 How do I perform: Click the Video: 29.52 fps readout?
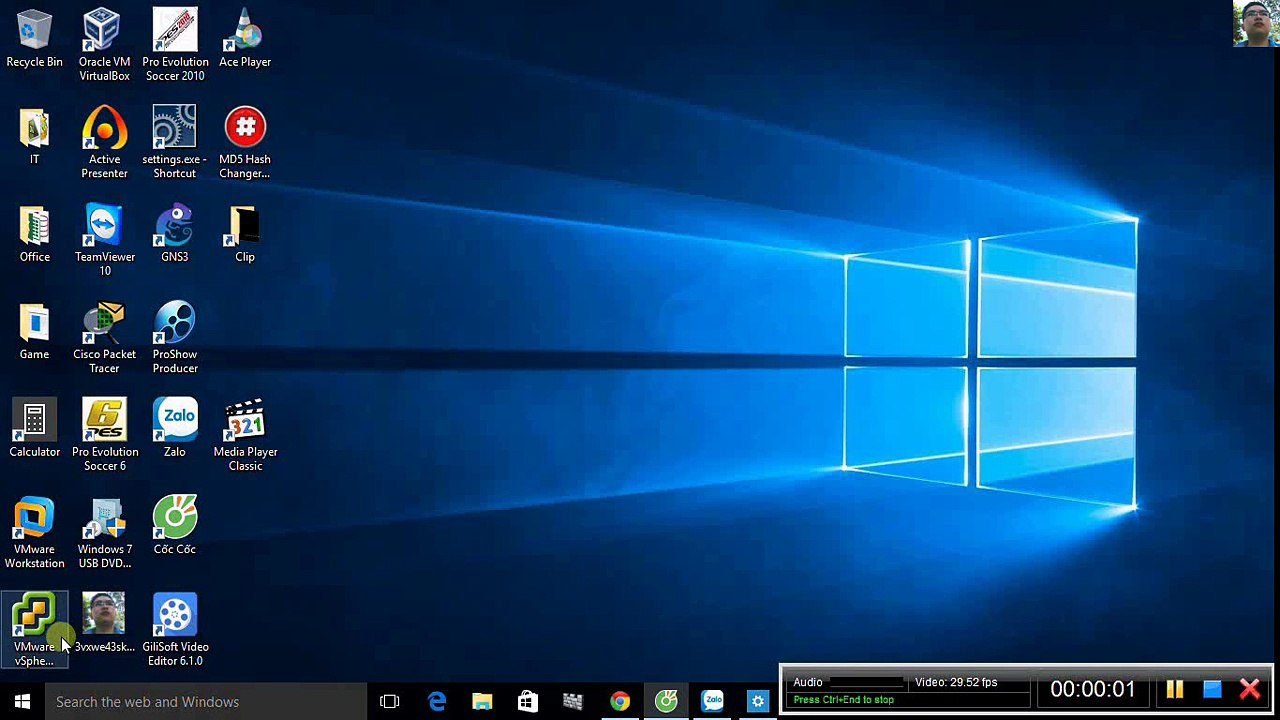[x=956, y=682]
